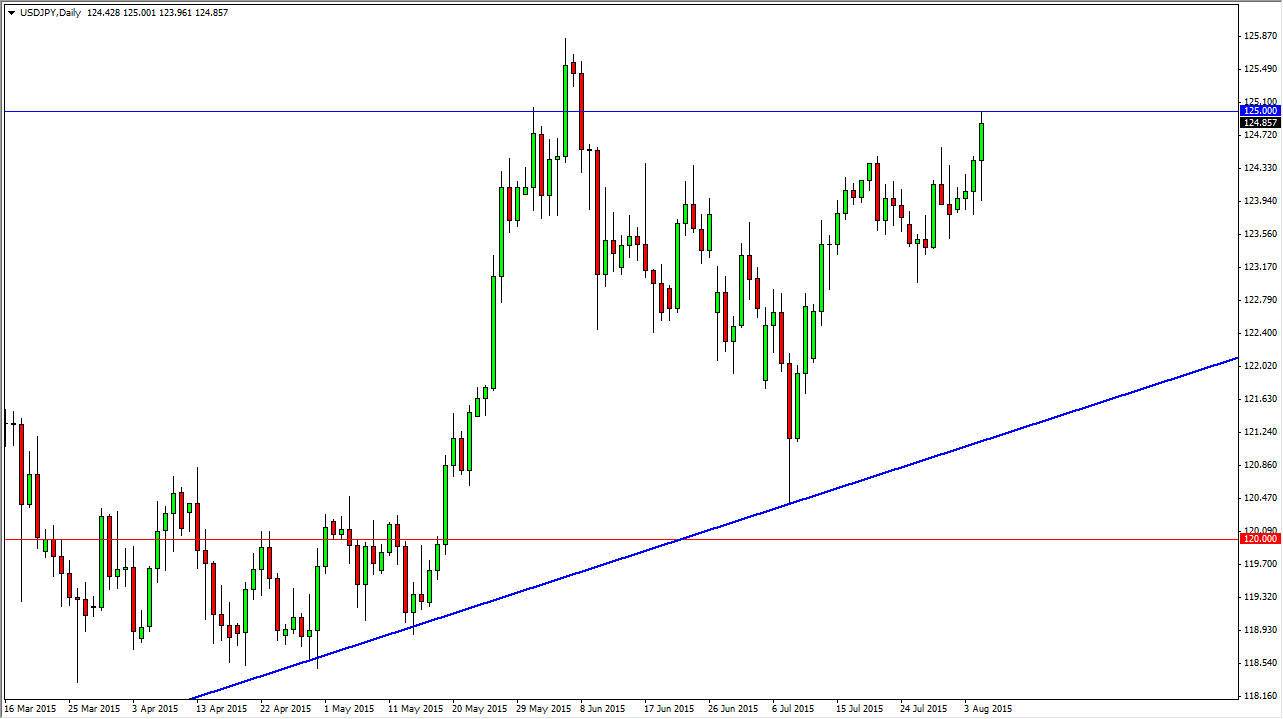The width and height of the screenshot is (1283, 719).
Task: Click the 8 Jun 2015 date label
Action: tap(601, 708)
